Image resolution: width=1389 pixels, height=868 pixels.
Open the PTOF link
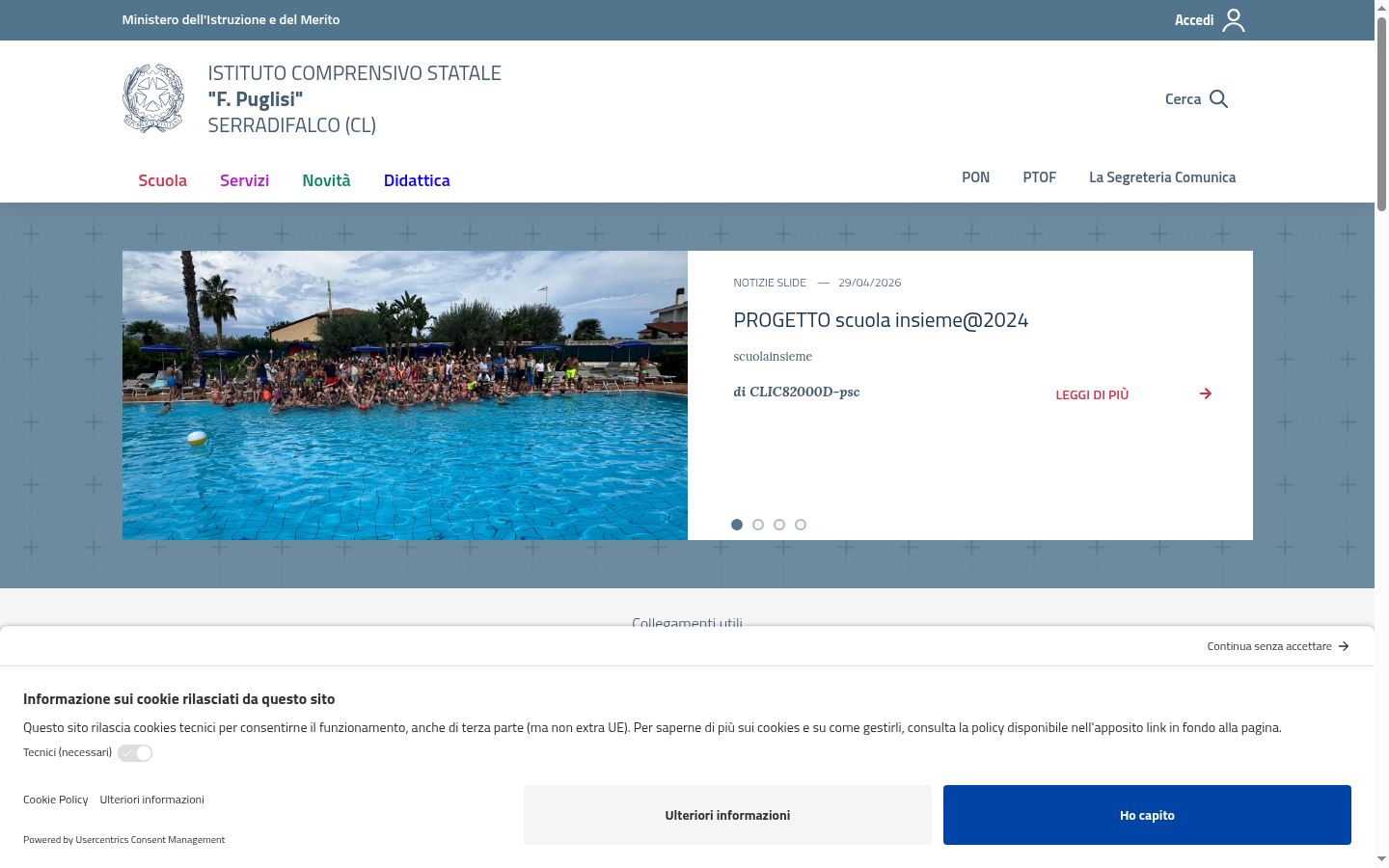(x=1040, y=177)
